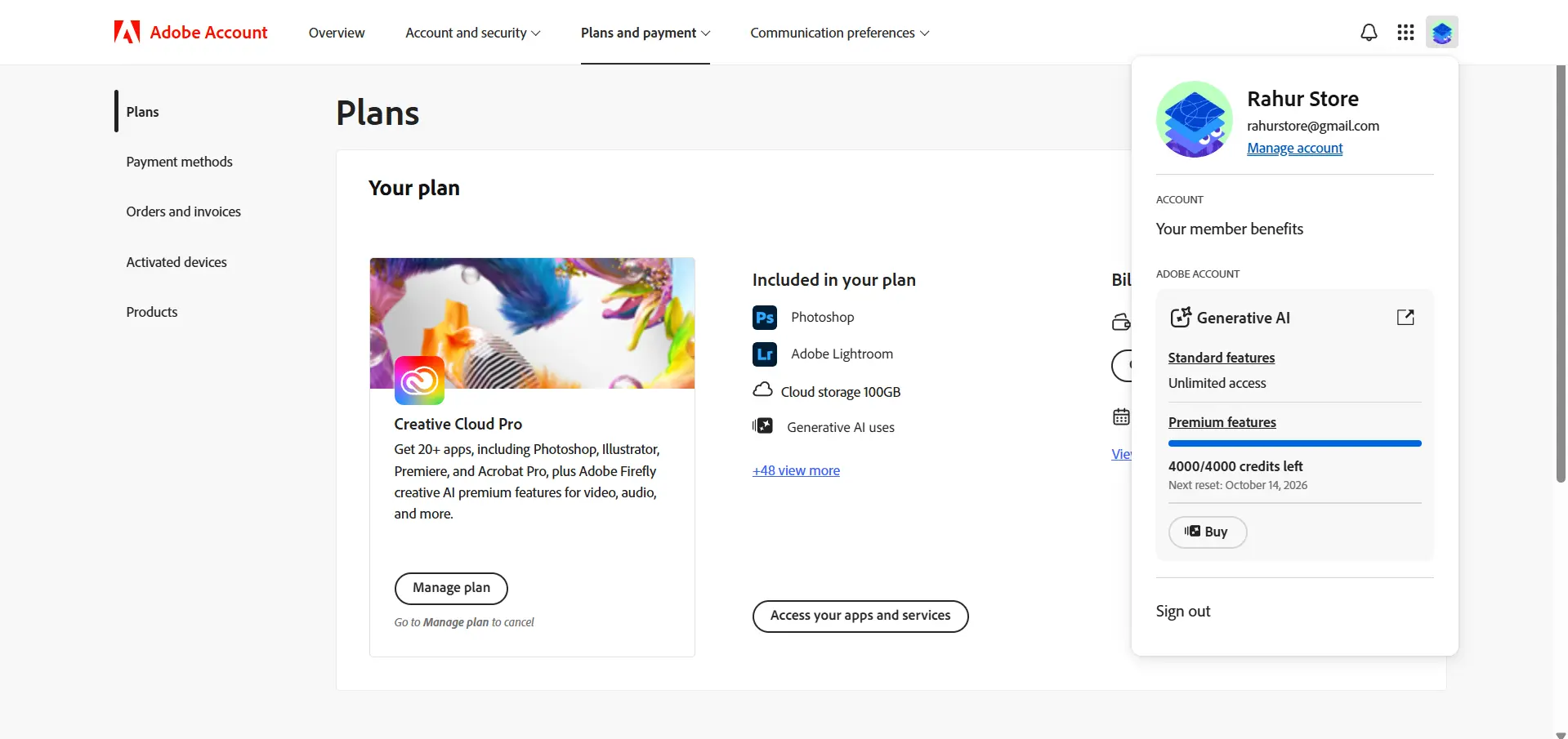The width and height of the screenshot is (1568, 739).
Task: Go to the Overview tab
Action: click(x=337, y=33)
